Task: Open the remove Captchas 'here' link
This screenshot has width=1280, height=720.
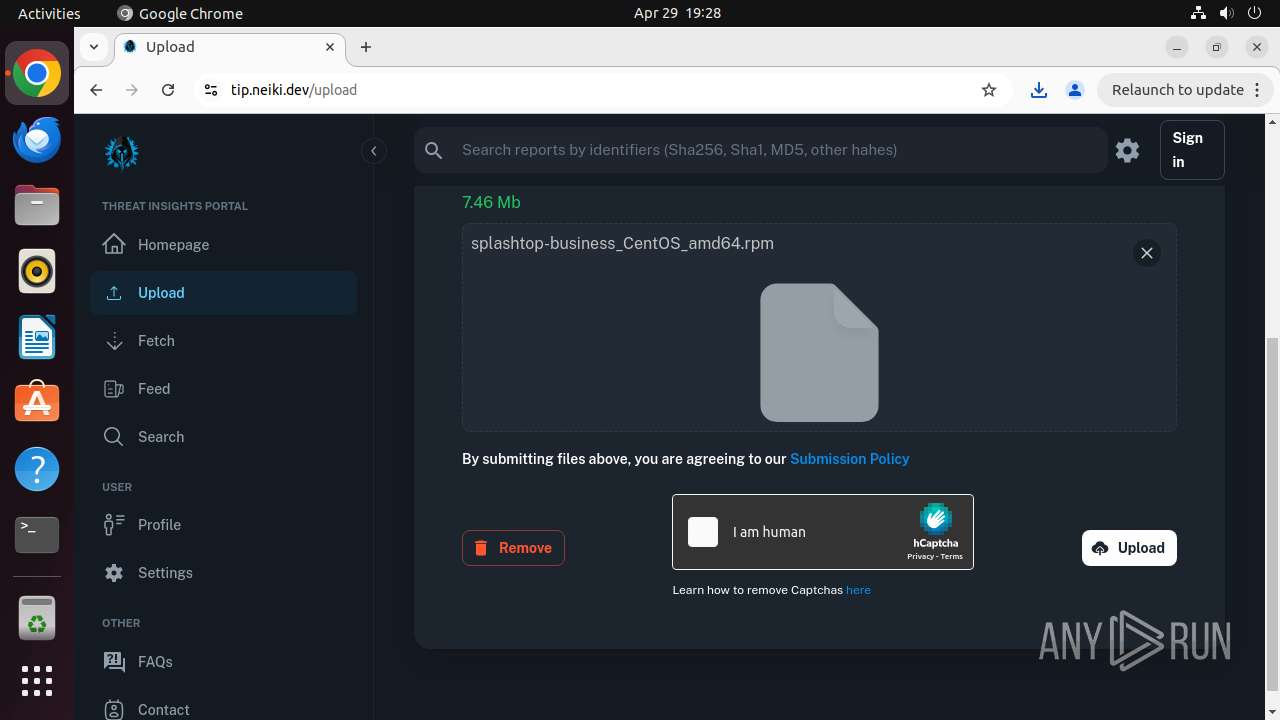Action: tap(858, 590)
